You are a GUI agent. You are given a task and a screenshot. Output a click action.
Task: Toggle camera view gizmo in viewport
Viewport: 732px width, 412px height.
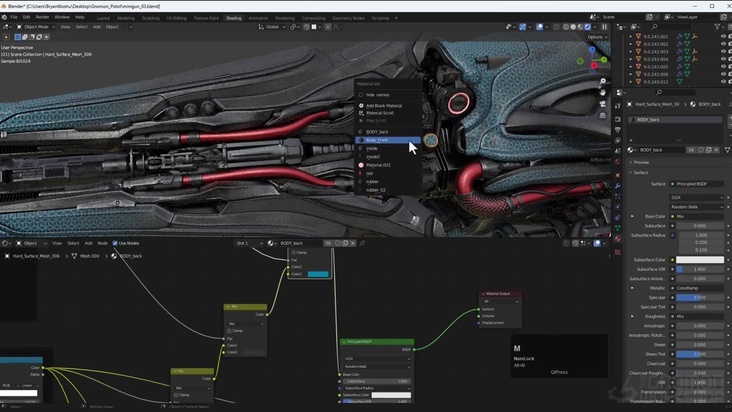point(603,104)
